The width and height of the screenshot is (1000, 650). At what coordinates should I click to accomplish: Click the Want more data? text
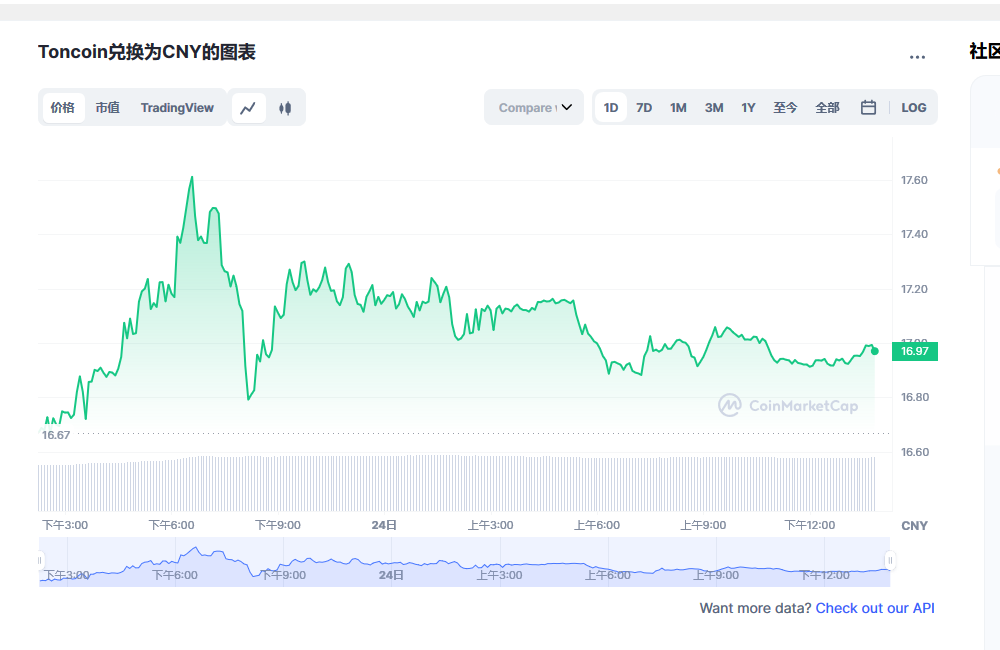[x=755, y=608]
